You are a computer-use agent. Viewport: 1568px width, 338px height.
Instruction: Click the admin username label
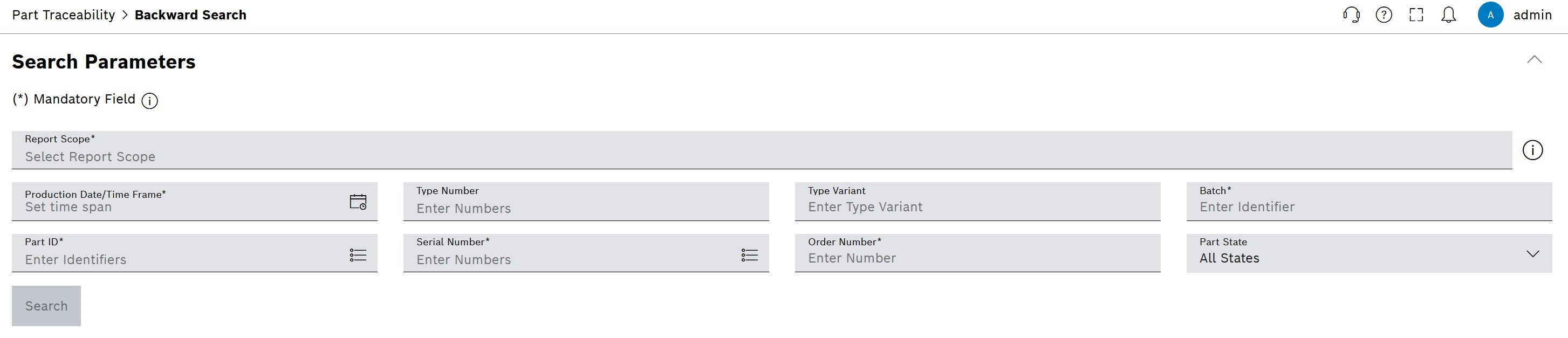tap(1532, 15)
